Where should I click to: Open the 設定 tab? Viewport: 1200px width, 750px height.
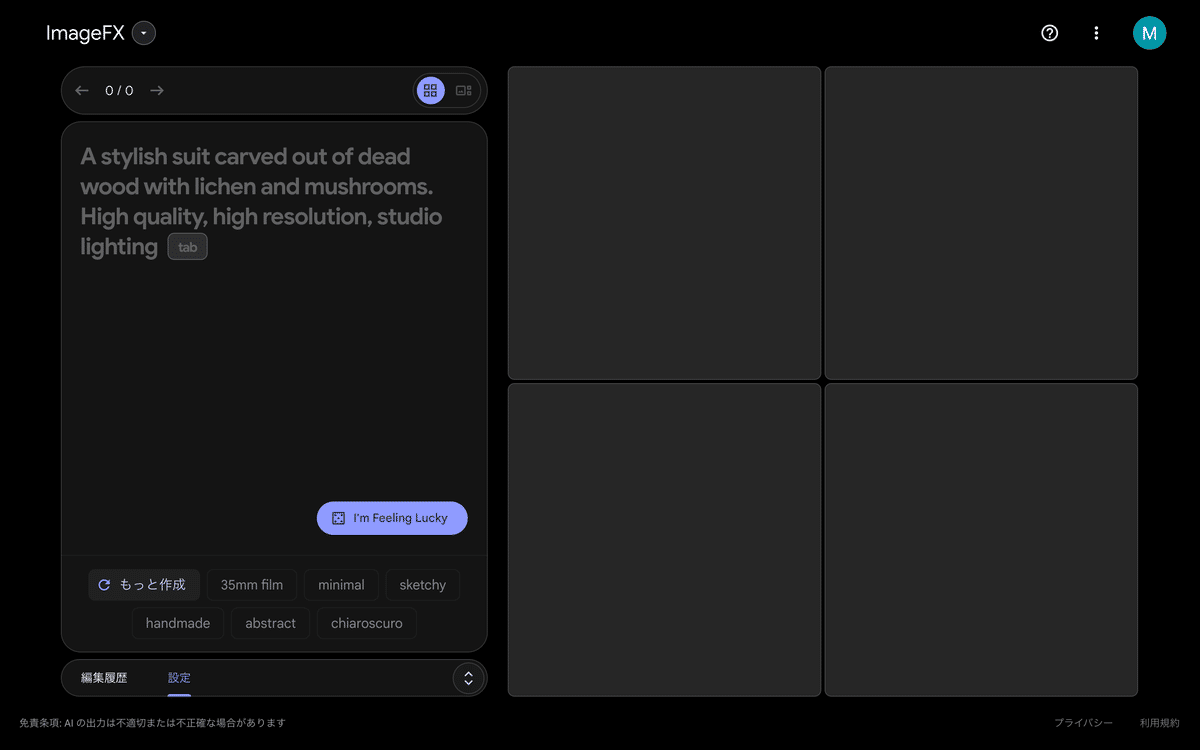pos(179,677)
